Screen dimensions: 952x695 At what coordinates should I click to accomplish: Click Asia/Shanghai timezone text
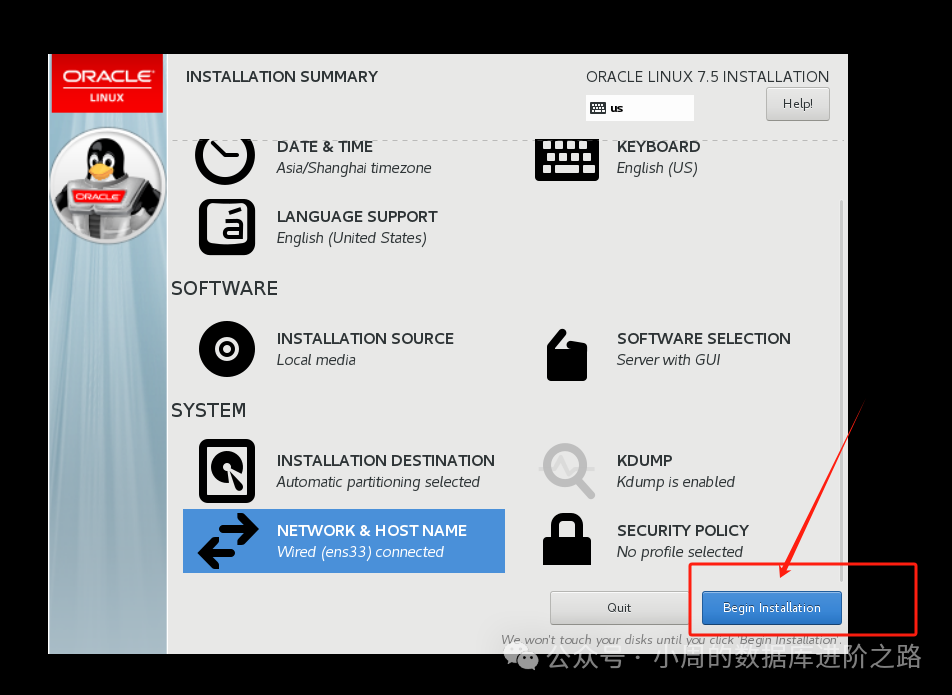pyautogui.click(x=354, y=168)
